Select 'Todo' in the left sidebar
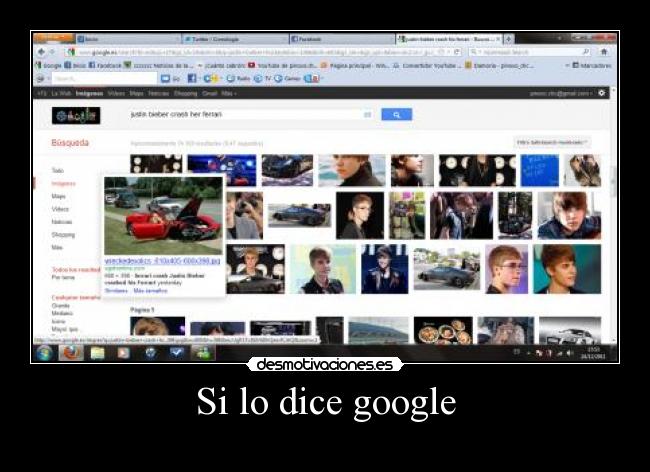This screenshot has width=650, height=472. coord(58,170)
